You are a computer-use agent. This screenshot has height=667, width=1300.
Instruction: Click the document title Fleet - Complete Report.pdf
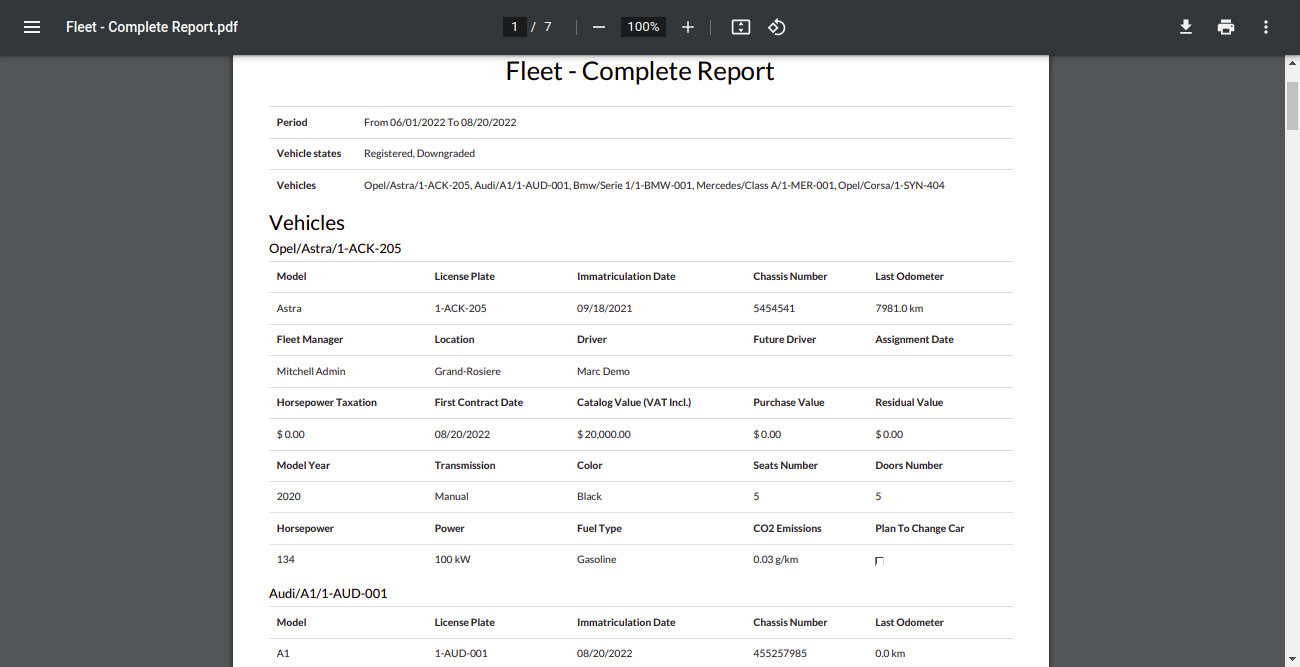point(152,27)
